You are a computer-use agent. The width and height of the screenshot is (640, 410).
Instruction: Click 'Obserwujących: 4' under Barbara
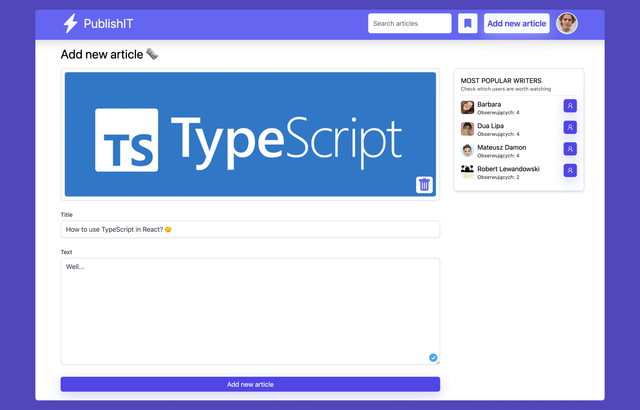[x=498, y=113]
